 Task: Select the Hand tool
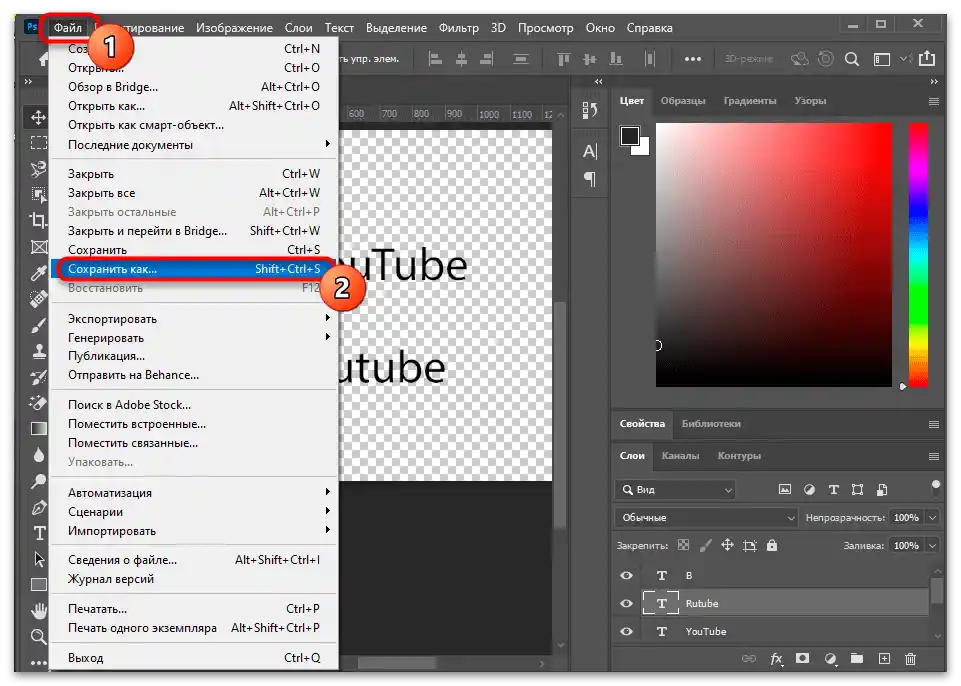pyautogui.click(x=39, y=611)
